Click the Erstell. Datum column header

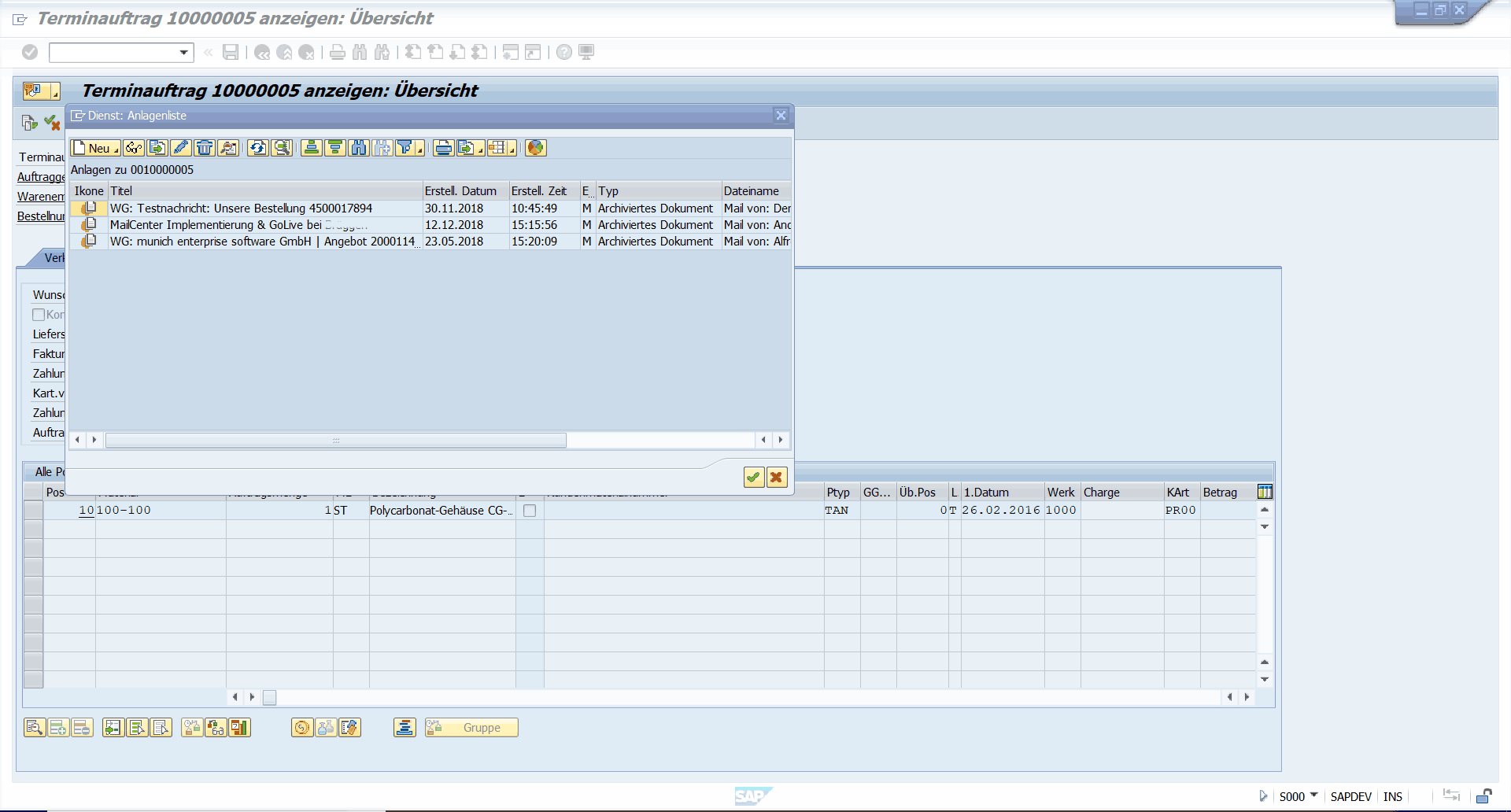[466, 191]
